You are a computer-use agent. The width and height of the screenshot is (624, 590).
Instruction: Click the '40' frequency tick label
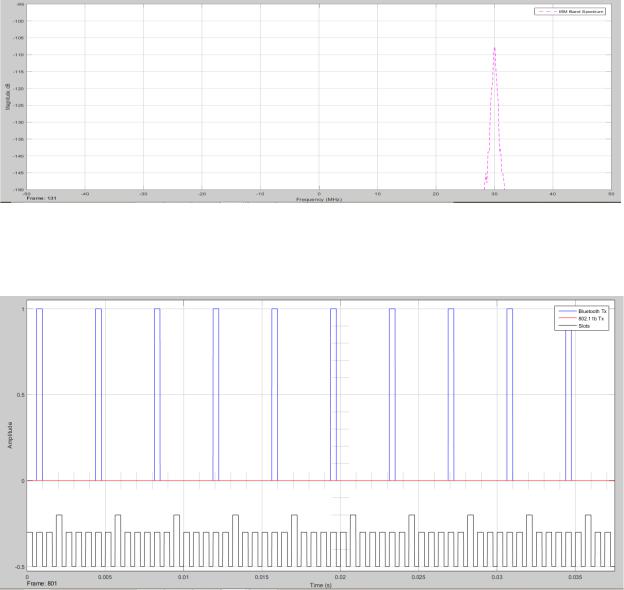click(x=552, y=194)
